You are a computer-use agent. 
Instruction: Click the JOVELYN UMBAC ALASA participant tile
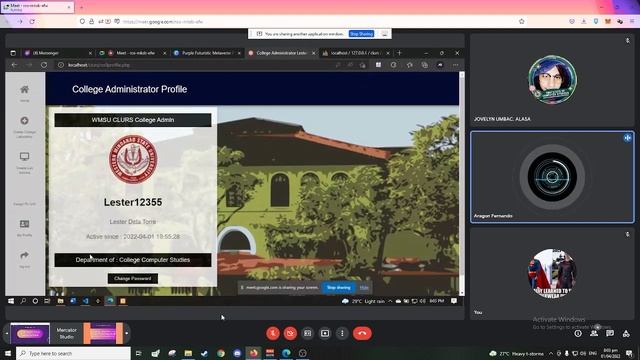552,80
